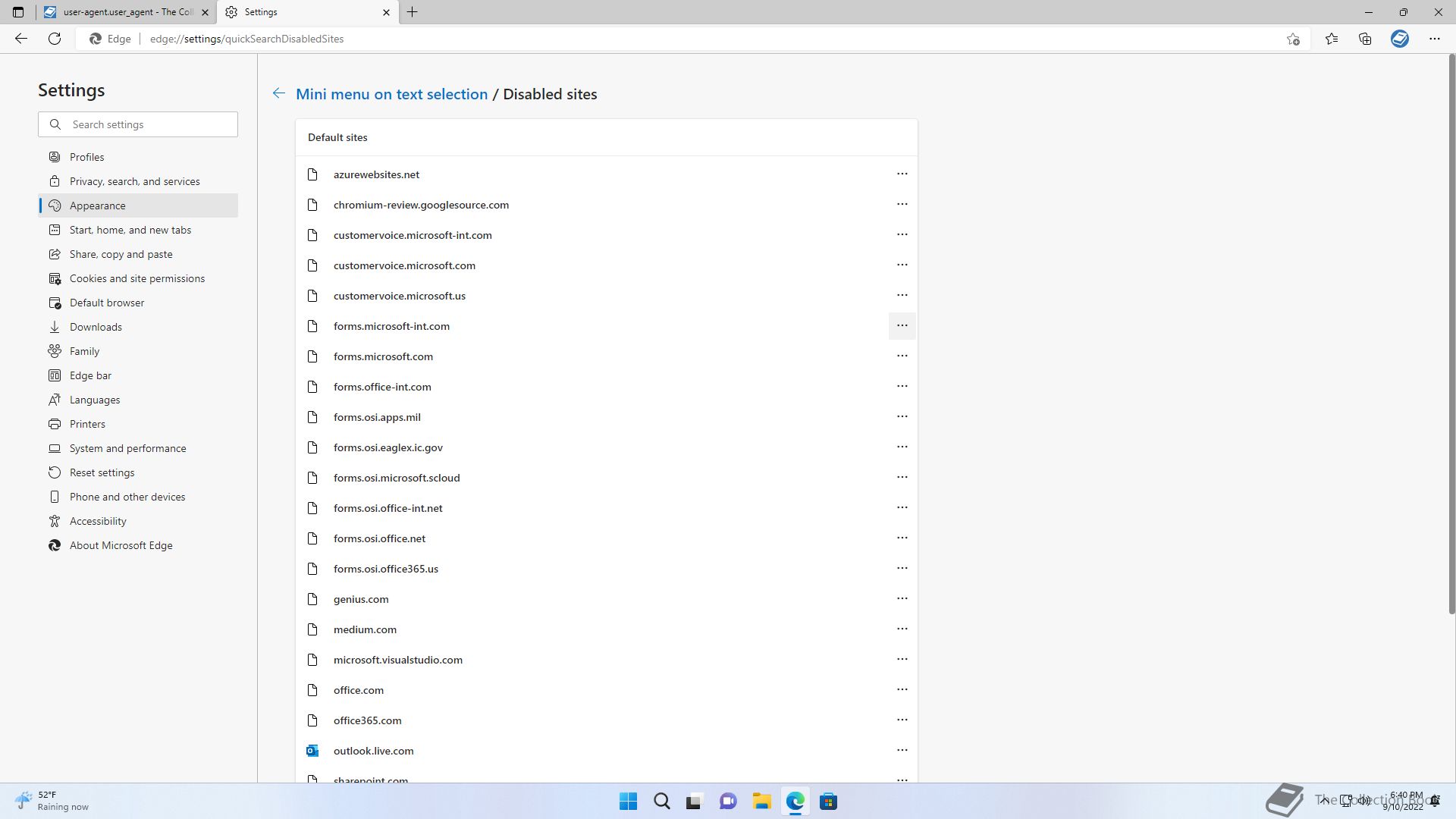Viewport: 1456px width, 819px height.
Task: Click the page vertical scrollbar
Action: 1451,334
